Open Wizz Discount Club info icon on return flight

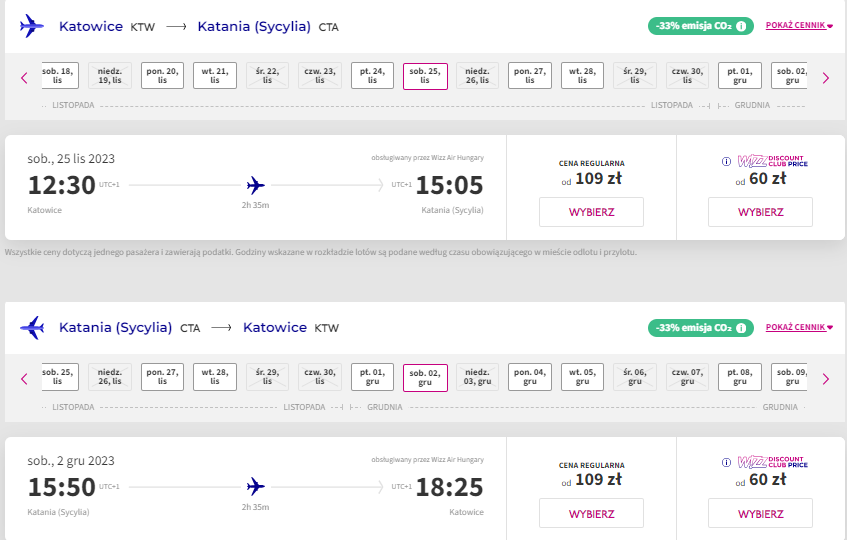(x=727, y=463)
